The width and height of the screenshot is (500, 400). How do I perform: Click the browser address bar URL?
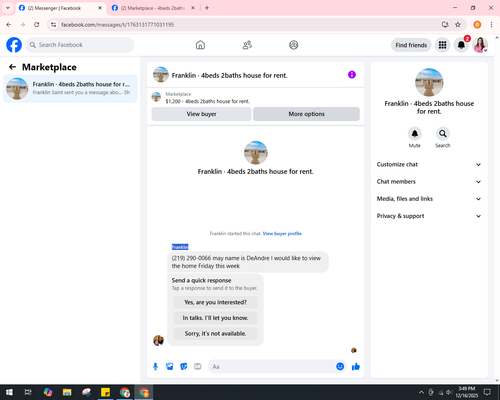click(x=117, y=25)
